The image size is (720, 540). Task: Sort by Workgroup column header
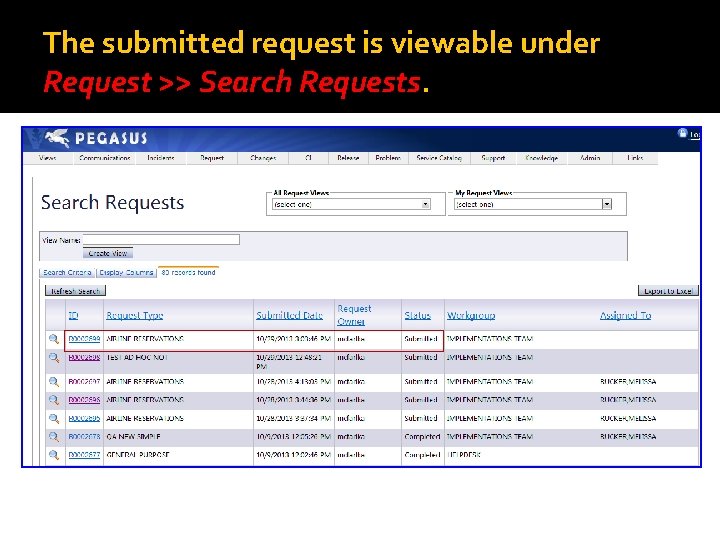tap(471, 315)
